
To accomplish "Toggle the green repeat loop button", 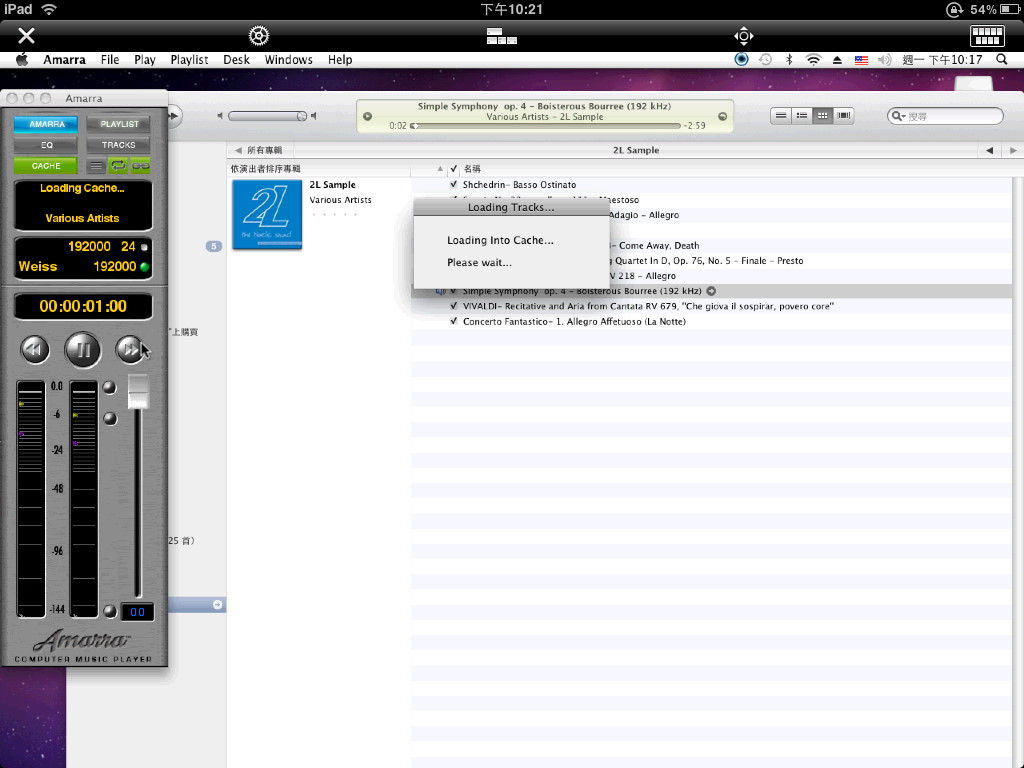I will pyautogui.click(x=118, y=166).
